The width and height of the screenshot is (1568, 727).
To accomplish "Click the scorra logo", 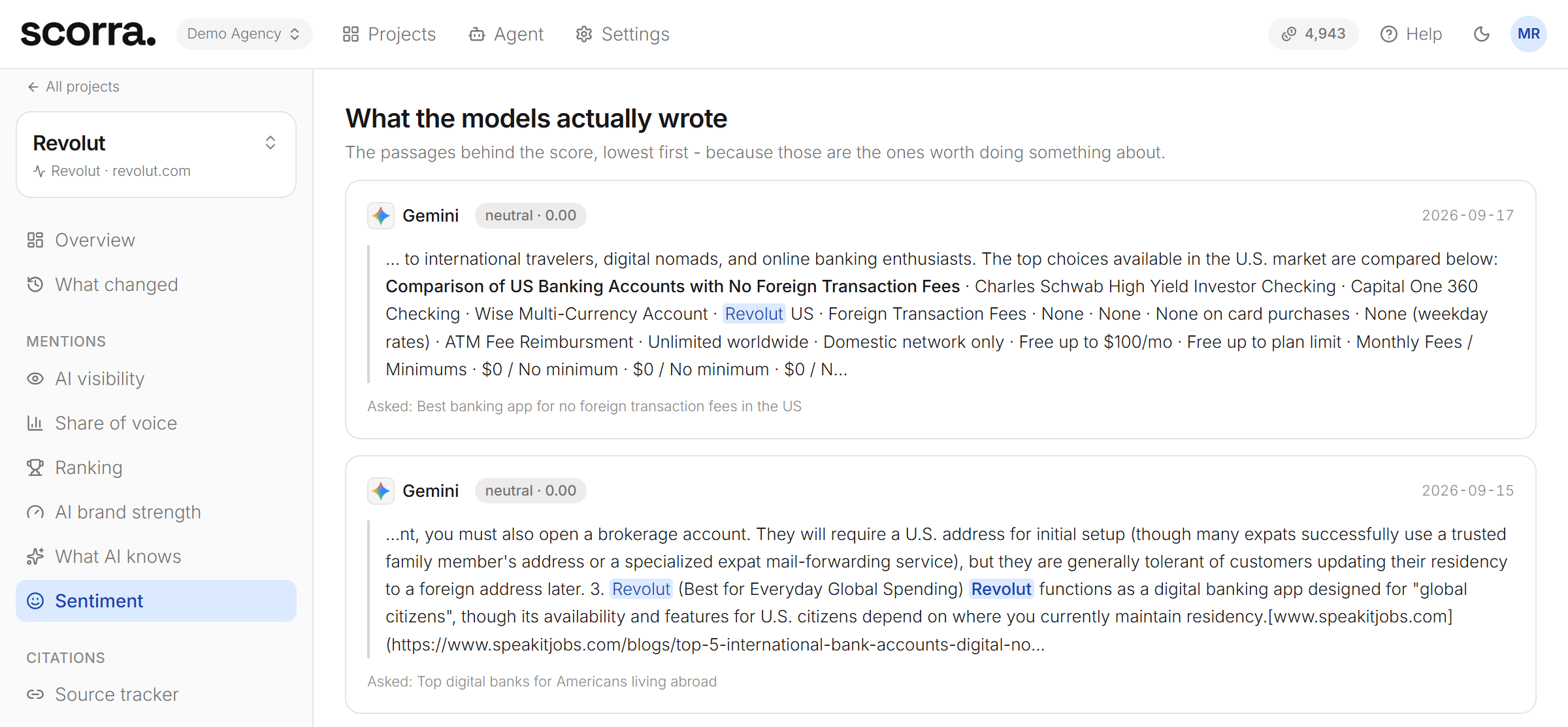I will click(x=88, y=33).
